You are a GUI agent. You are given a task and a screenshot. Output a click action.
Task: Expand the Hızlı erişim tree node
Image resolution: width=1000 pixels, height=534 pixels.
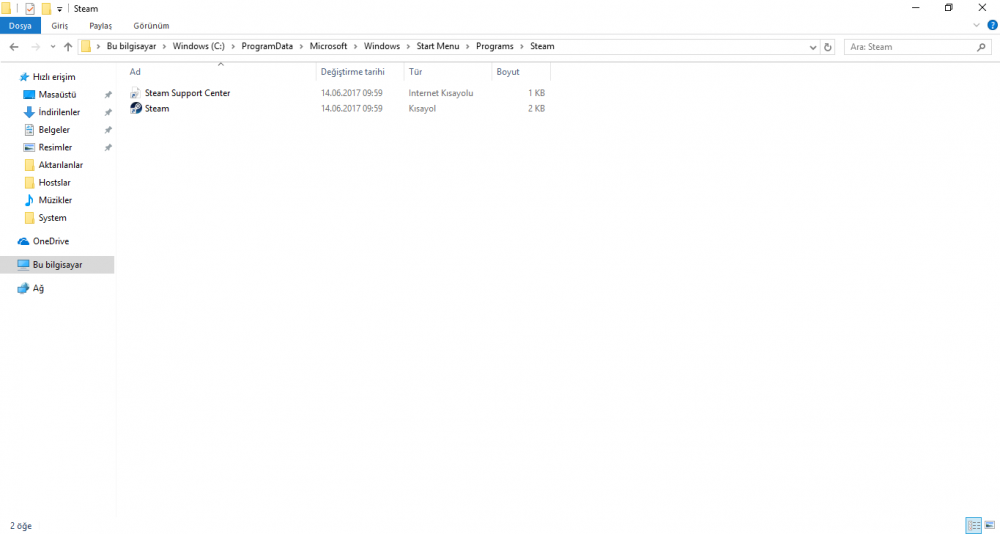pos(10,77)
